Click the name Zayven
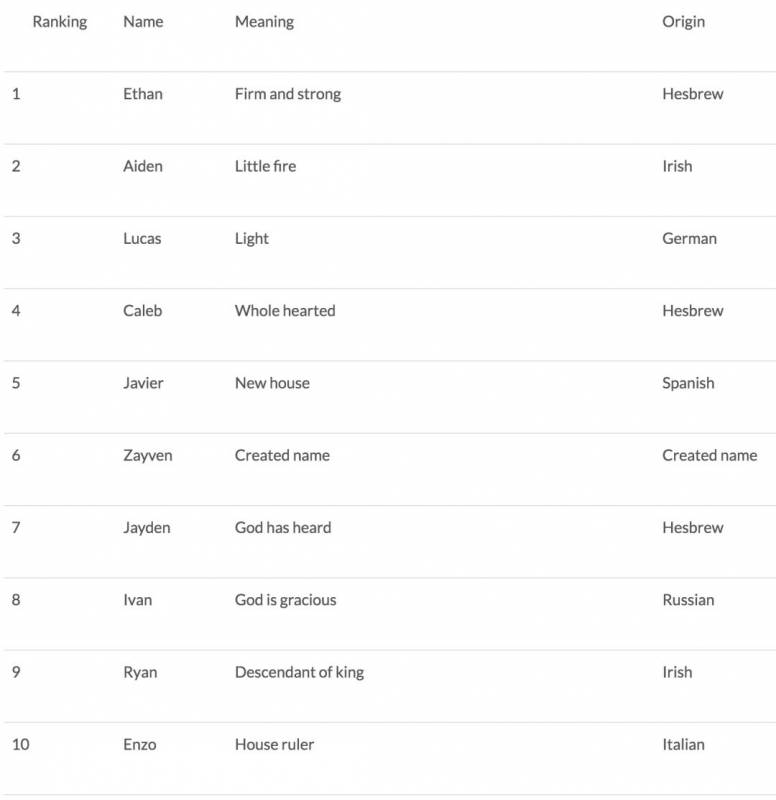Viewport: 776px width, 800px height. coord(148,455)
